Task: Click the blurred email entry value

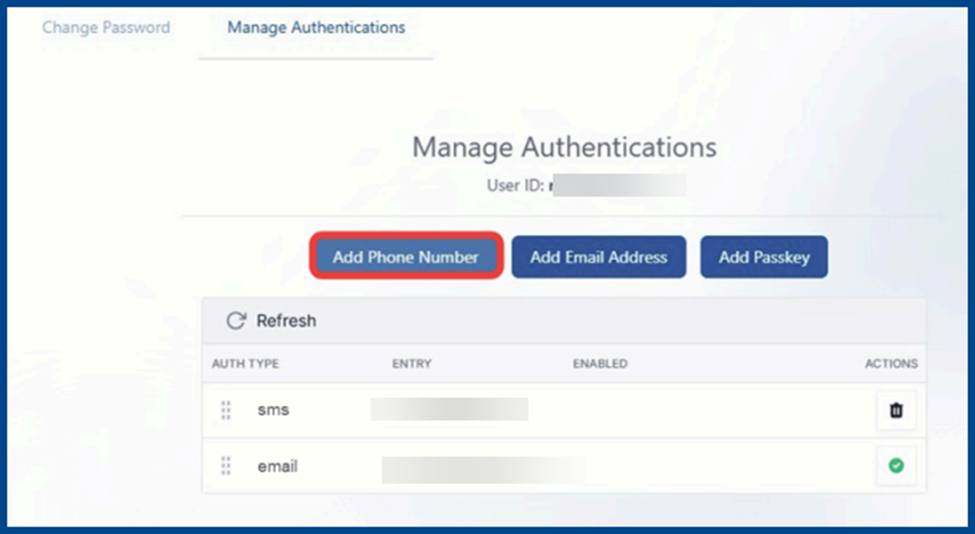Action: pos(483,469)
